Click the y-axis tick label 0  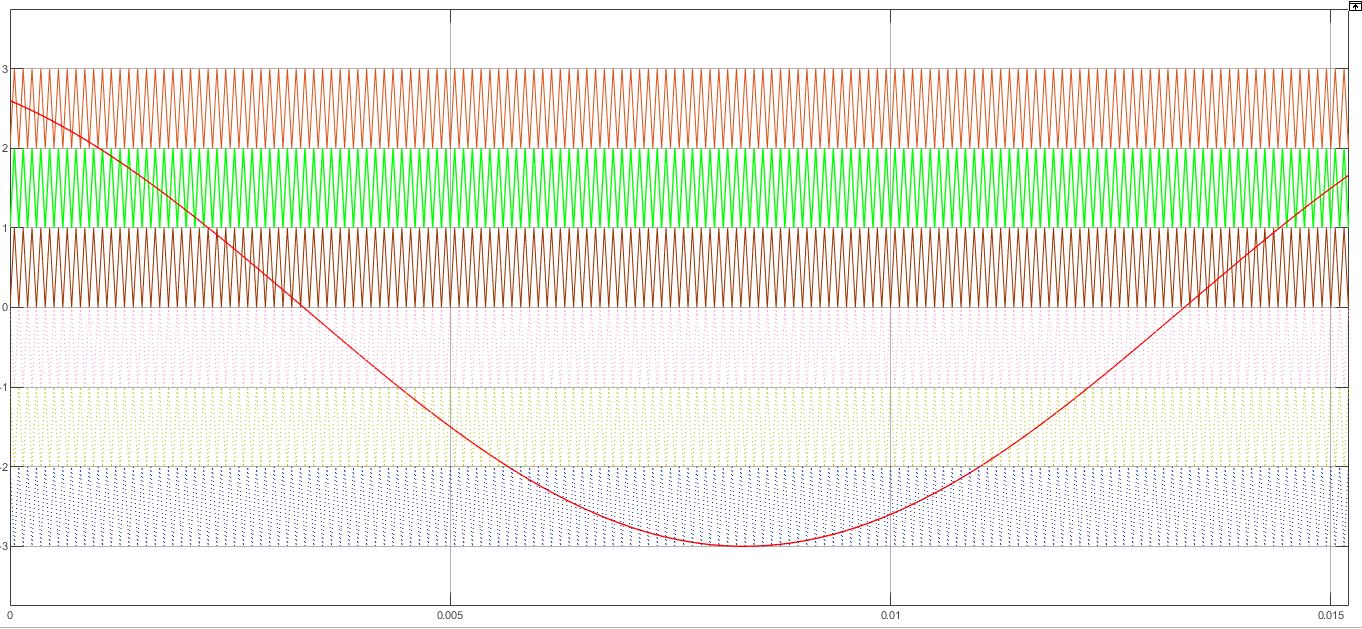tap(5, 307)
